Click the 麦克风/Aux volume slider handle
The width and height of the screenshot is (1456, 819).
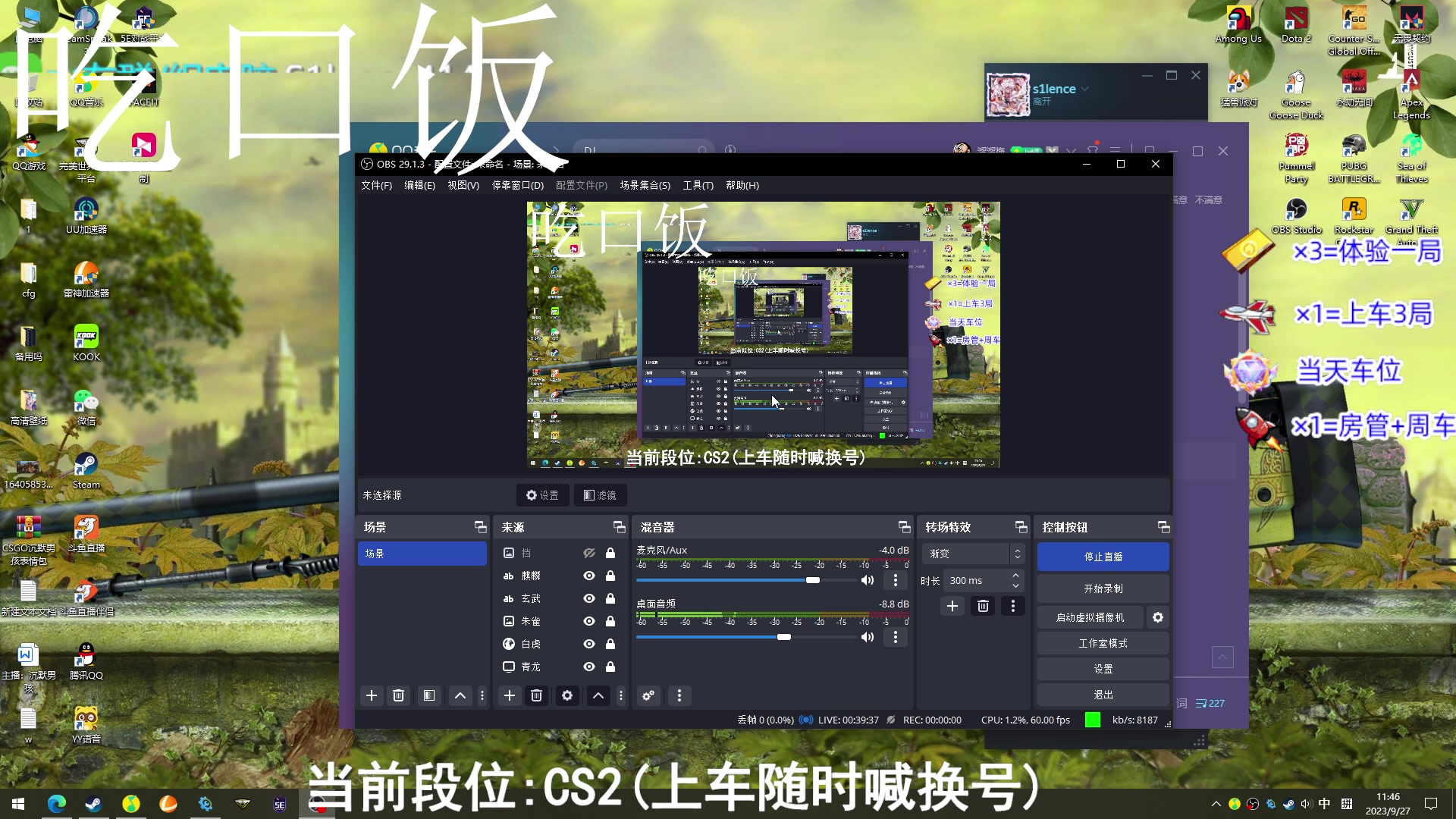[x=813, y=580]
